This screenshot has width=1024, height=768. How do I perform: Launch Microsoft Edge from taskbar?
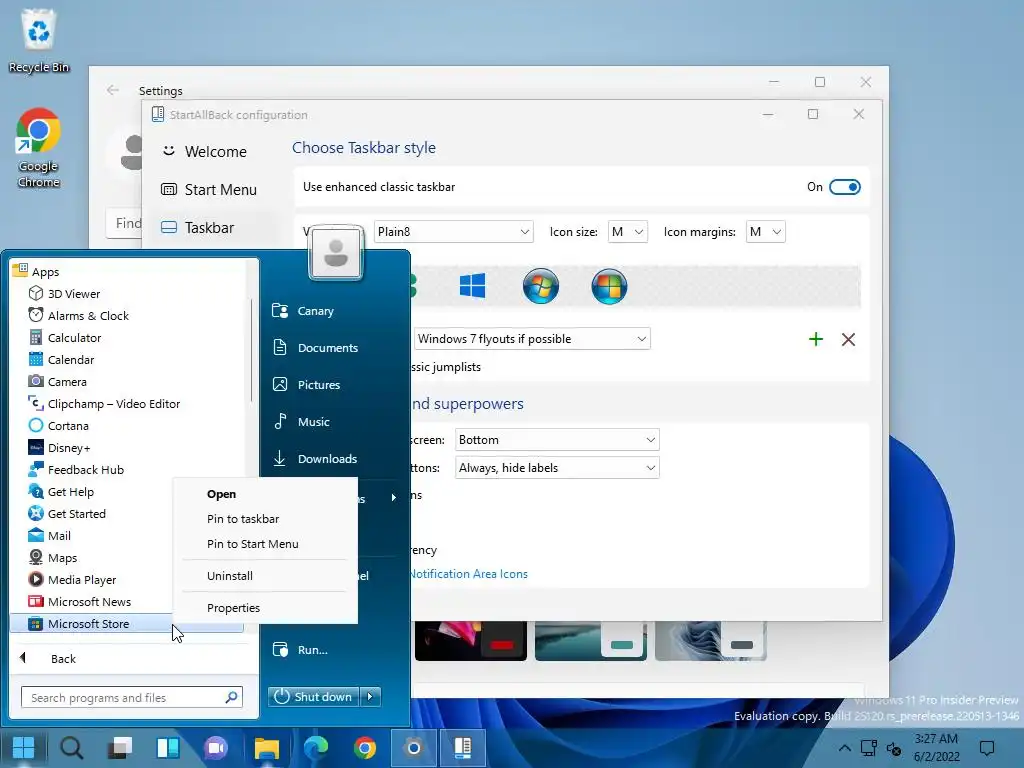pyautogui.click(x=315, y=748)
